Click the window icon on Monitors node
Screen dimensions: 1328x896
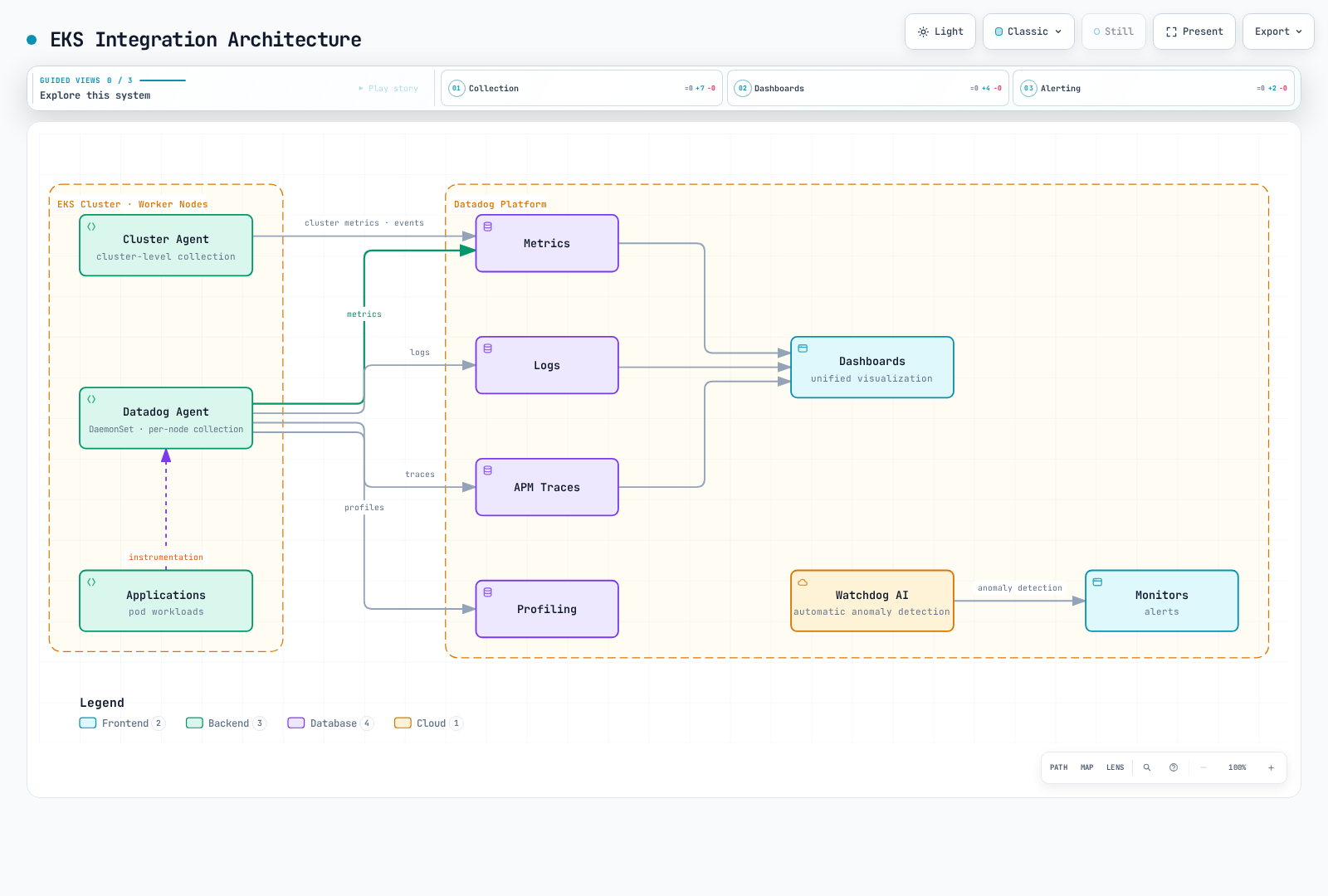[1097, 582]
